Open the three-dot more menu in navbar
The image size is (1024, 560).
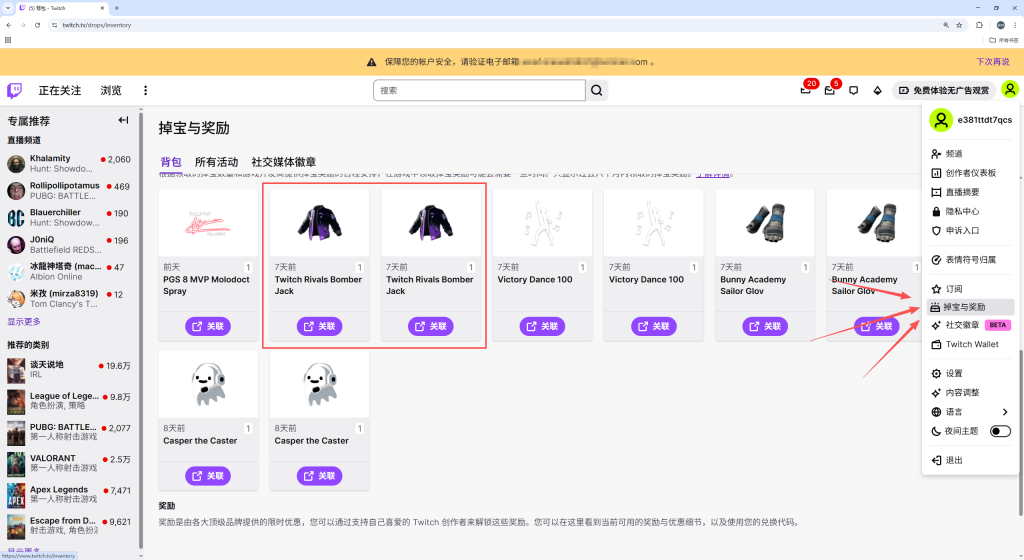(145, 90)
